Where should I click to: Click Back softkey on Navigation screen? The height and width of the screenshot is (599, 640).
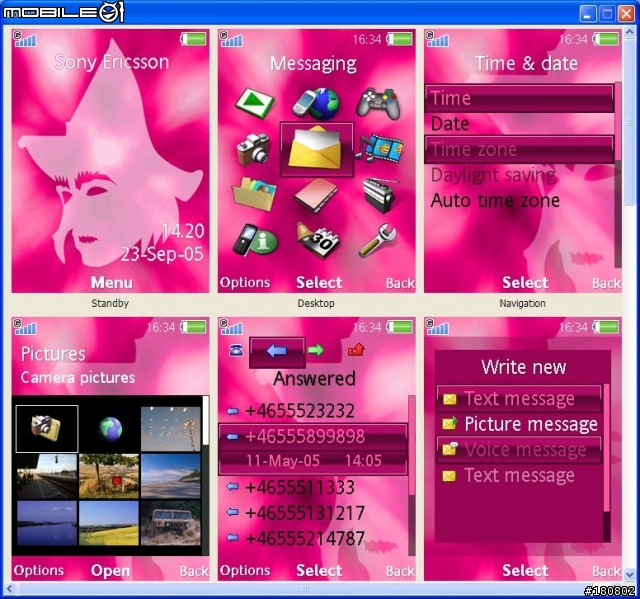[606, 283]
